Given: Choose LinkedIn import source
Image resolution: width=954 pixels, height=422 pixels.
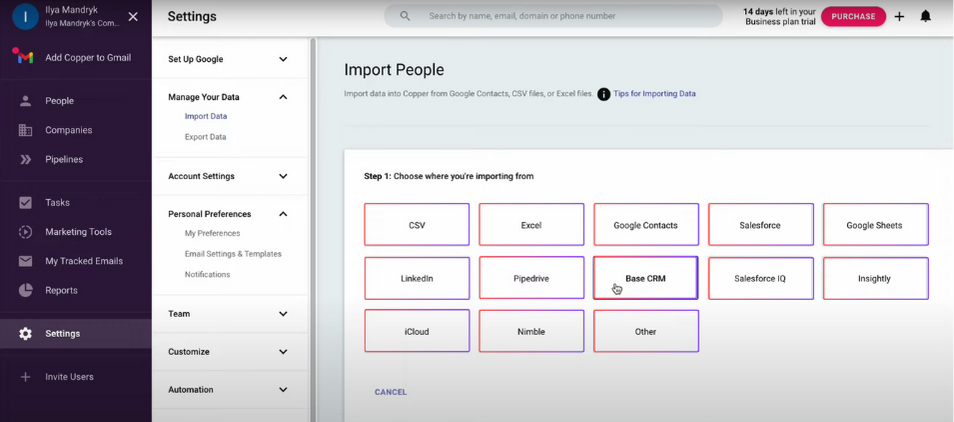Looking at the screenshot, I should point(417,278).
